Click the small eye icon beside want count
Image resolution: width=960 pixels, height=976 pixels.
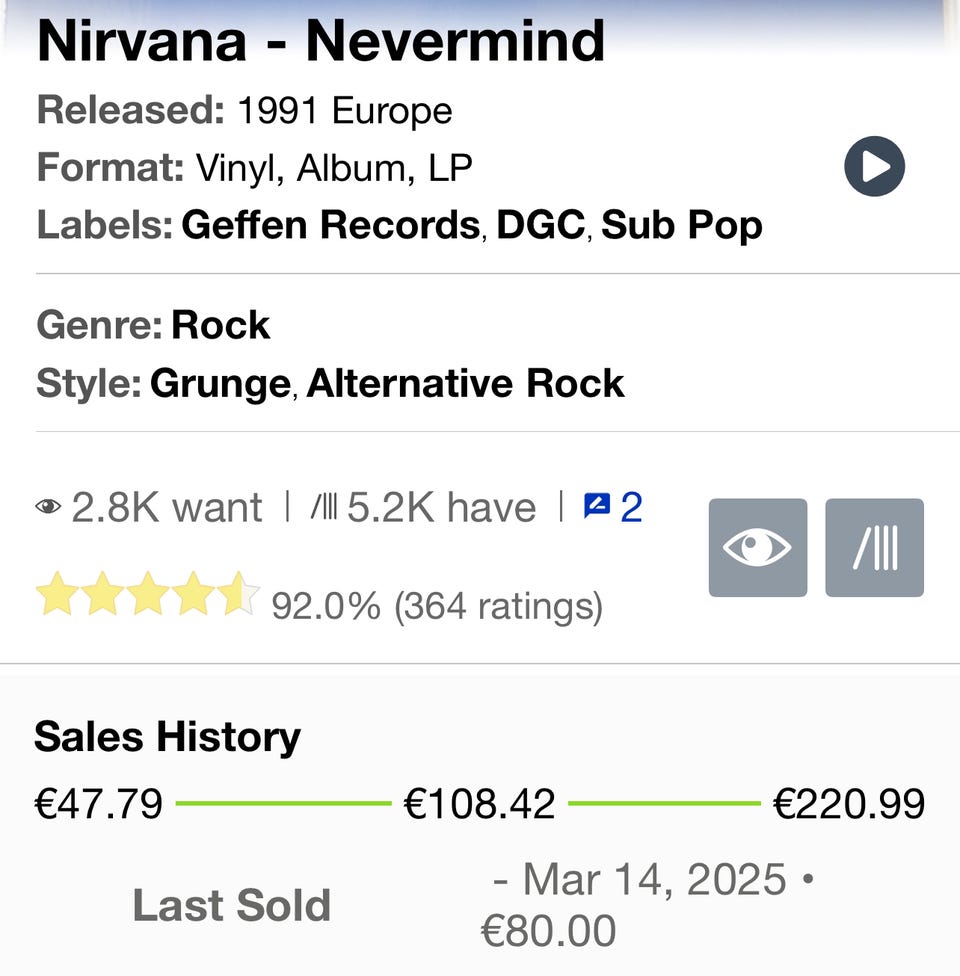coord(48,508)
